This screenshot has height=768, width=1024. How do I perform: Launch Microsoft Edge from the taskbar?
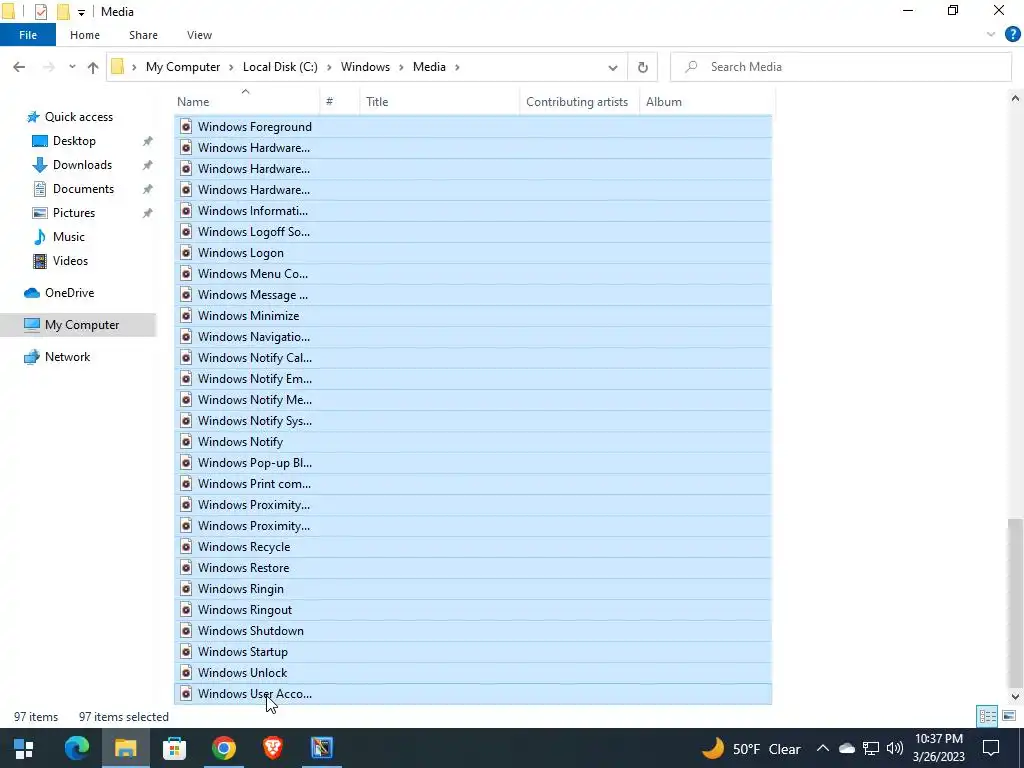[x=76, y=748]
